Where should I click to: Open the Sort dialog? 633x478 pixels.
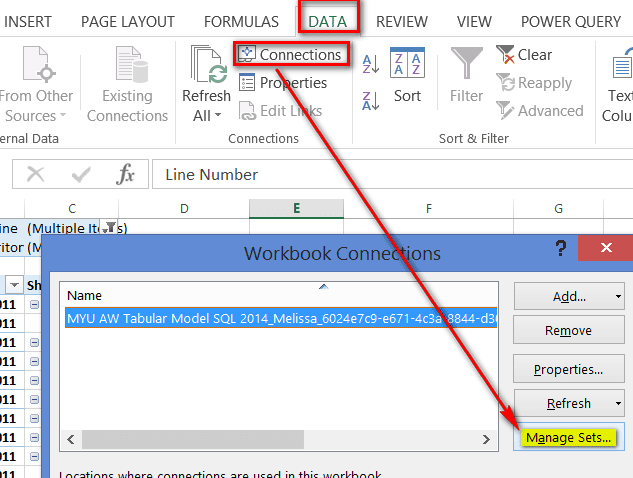tap(407, 74)
